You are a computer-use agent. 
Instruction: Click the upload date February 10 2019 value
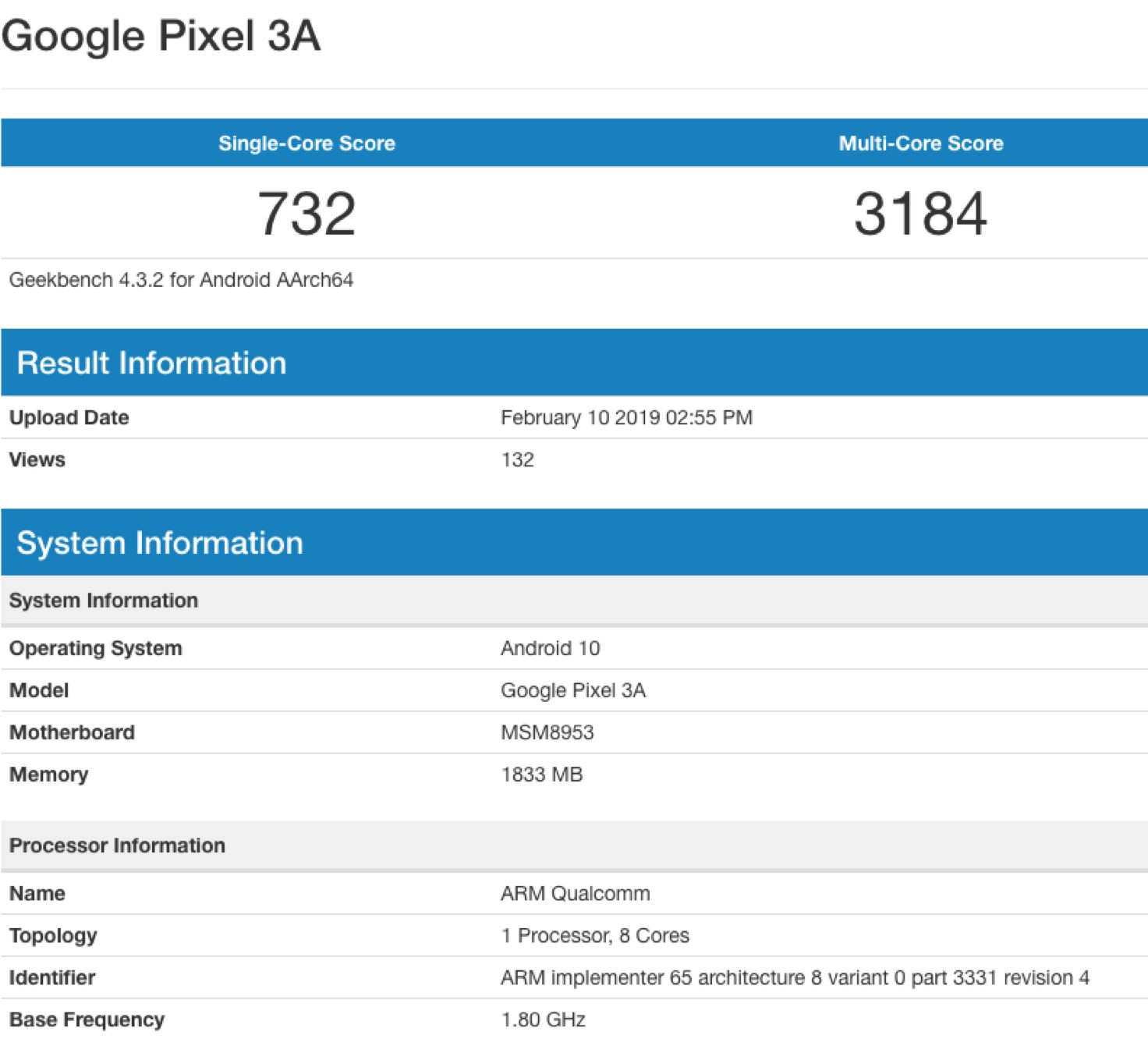[626, 418]
